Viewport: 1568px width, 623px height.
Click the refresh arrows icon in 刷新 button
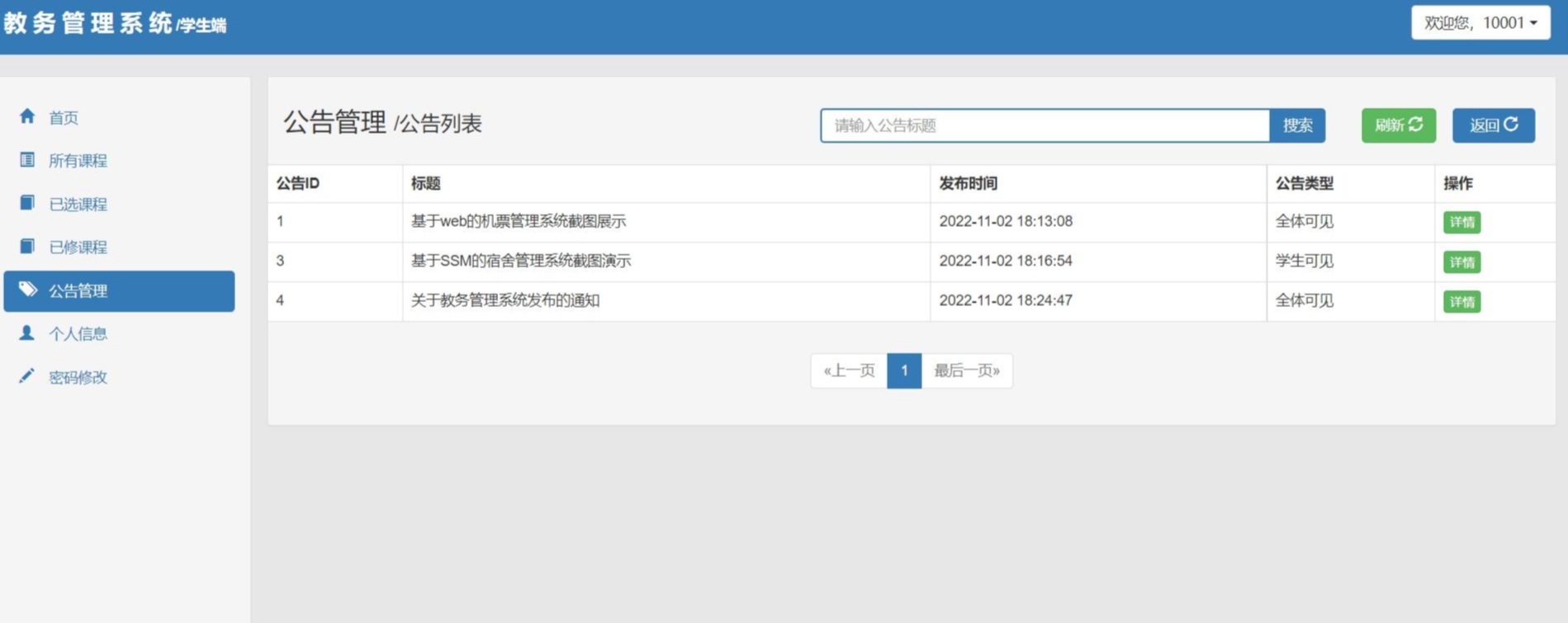point(1416,124)
